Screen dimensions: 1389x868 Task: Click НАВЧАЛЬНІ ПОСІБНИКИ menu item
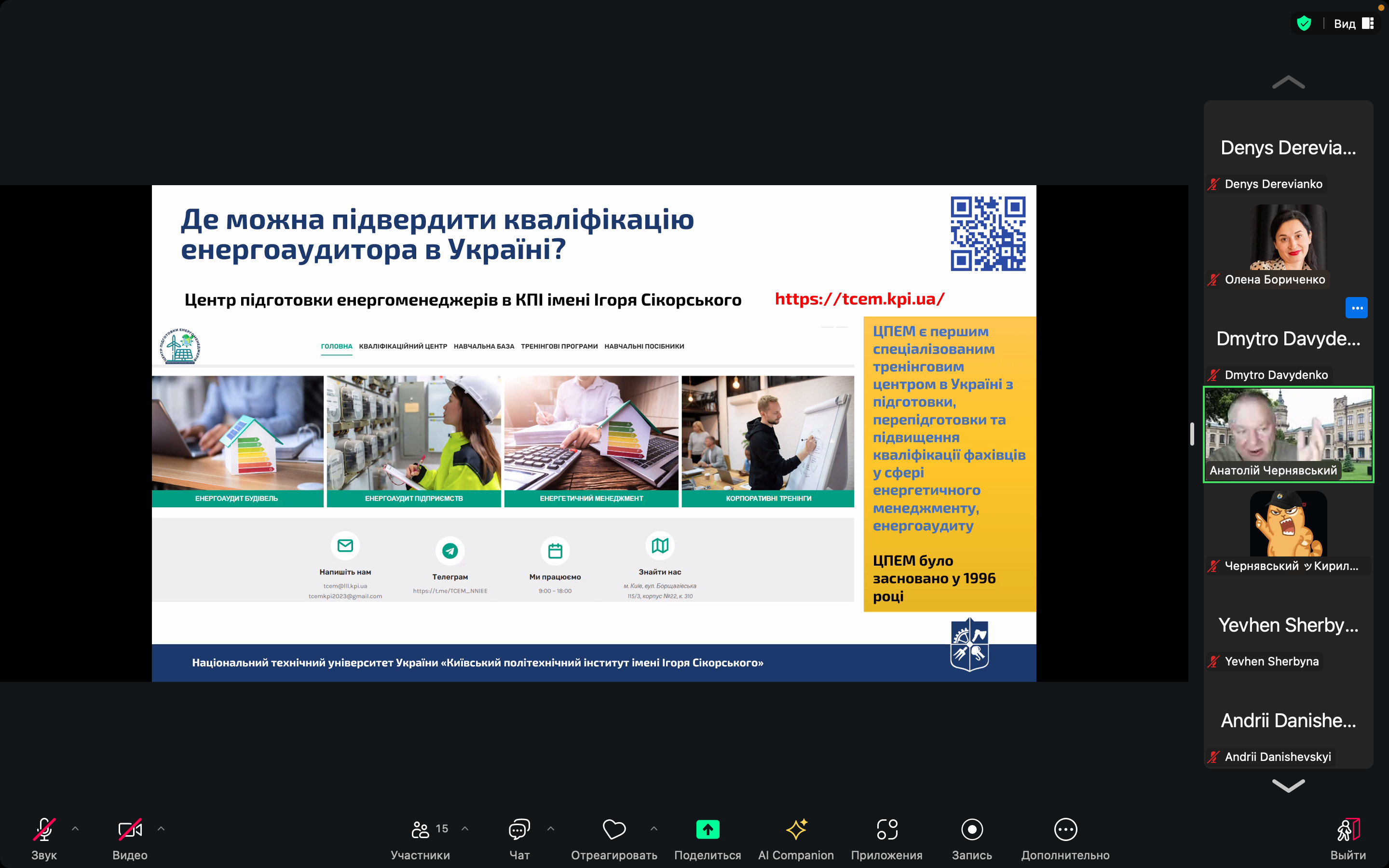[x=644, y=346]
